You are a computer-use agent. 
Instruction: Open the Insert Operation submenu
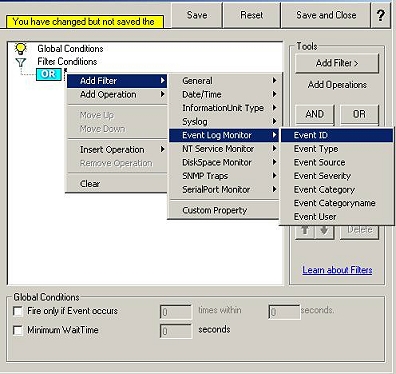point(117,150)
